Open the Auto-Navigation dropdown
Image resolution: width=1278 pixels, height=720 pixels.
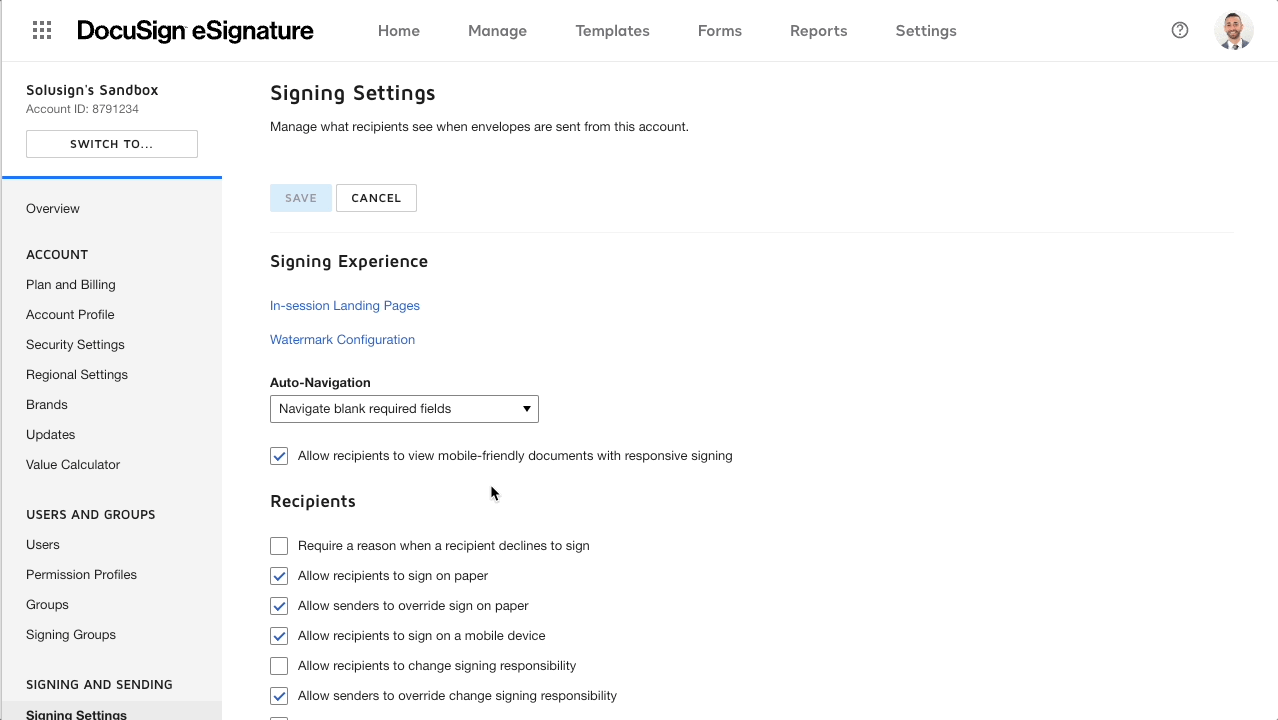404,409
